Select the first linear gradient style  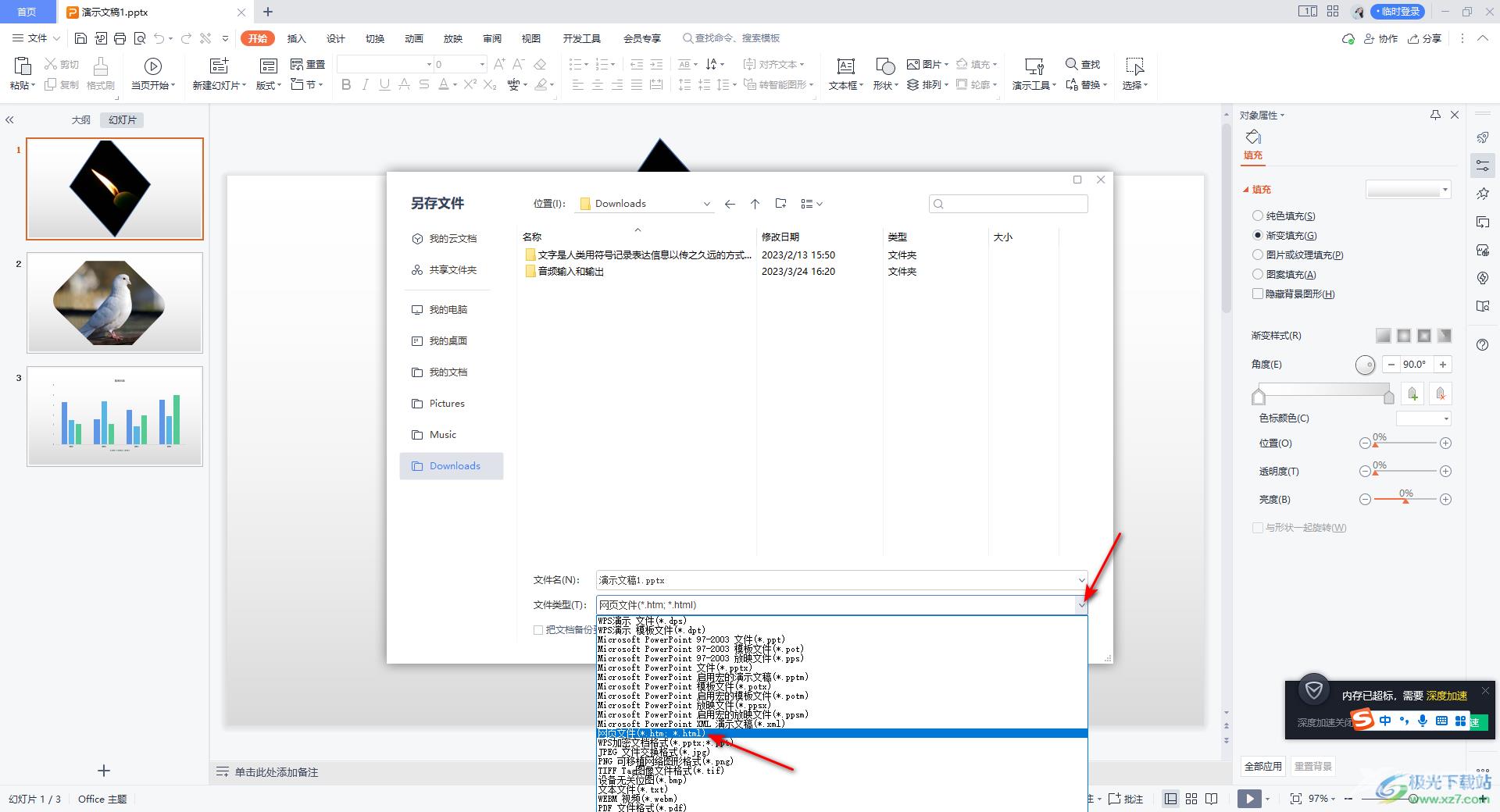1384,336
